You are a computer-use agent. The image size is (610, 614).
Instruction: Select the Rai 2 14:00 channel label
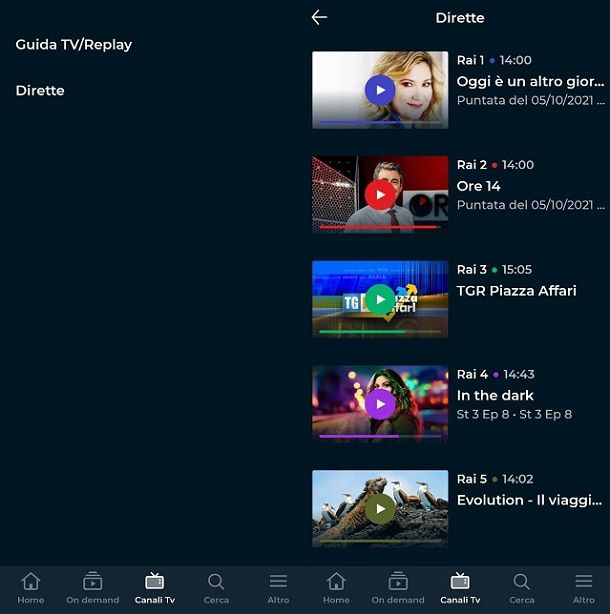click(x=495, y=165)
